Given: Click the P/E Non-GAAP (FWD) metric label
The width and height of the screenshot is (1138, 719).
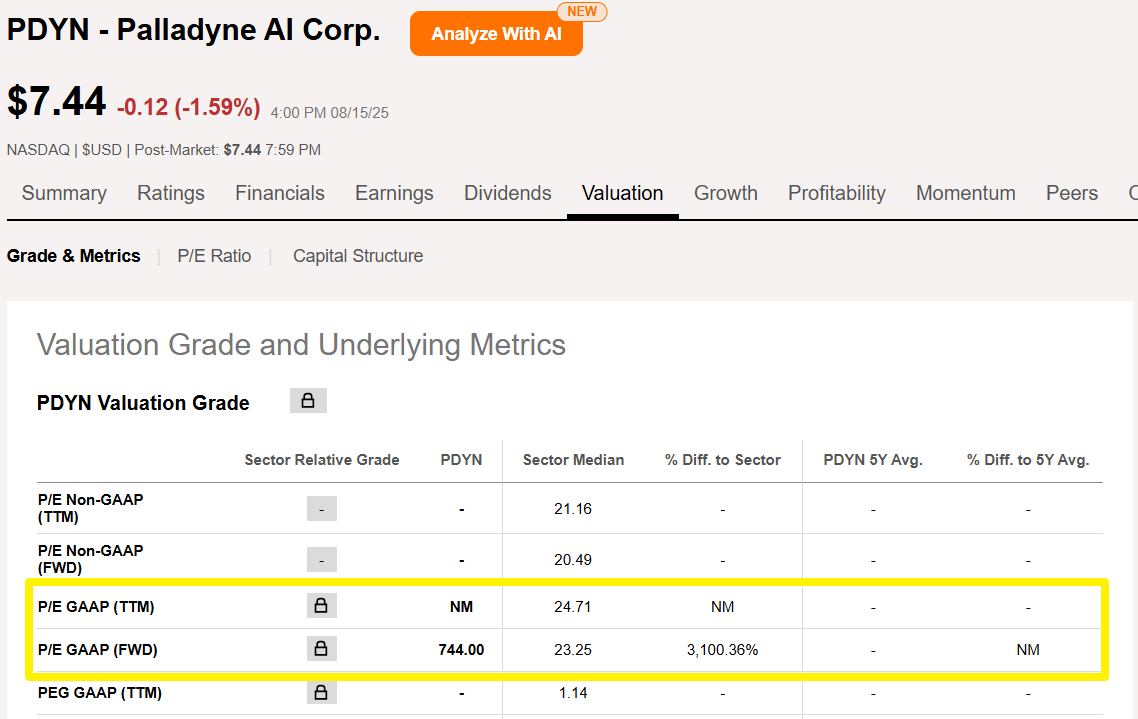Looking at the screenshot, I should tap(91, 559).
